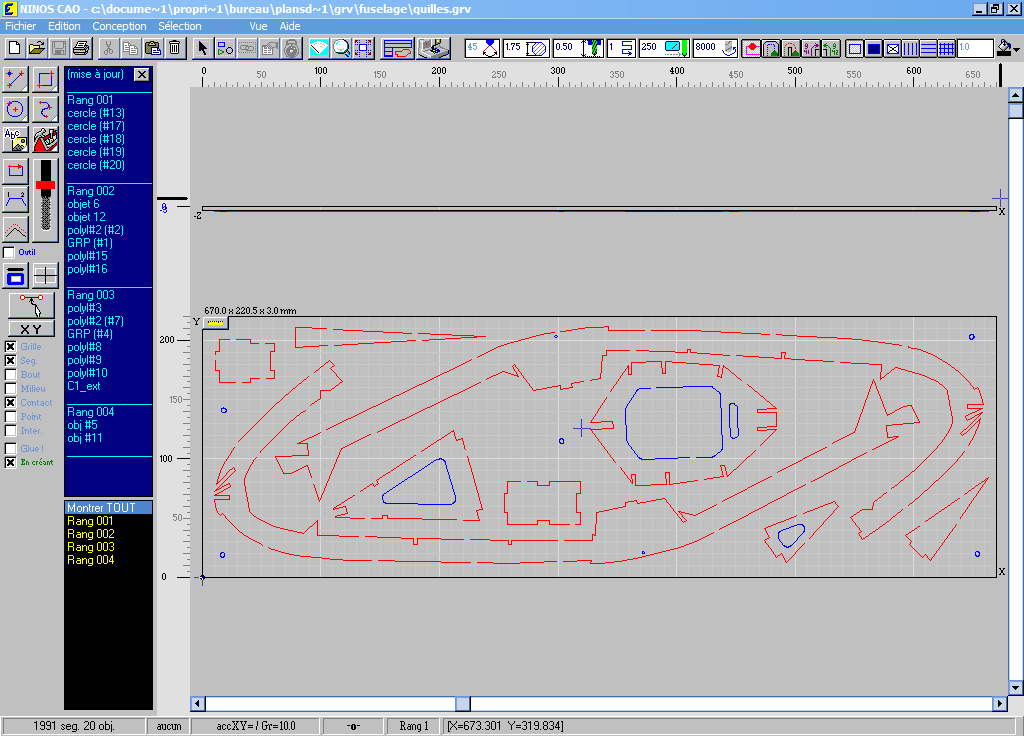This screenshot has width=1024, height=736.
Task: Close the mise à jour panel
Action: click(141, 75)
